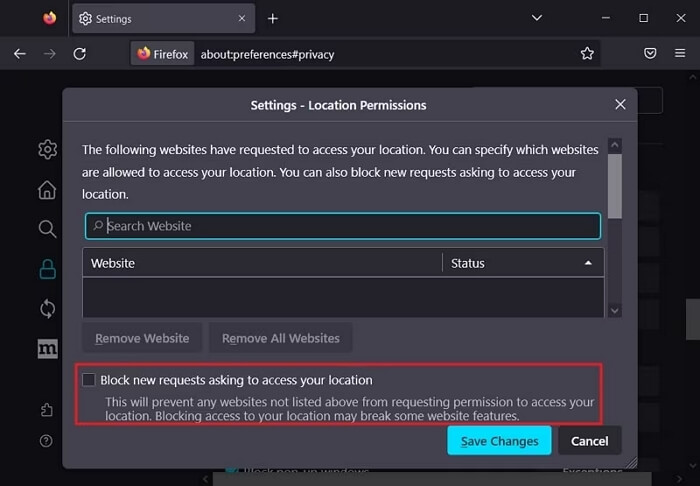700x486 pixels.
Task: Close the Settings tab
Action: [x=242, y=18]
